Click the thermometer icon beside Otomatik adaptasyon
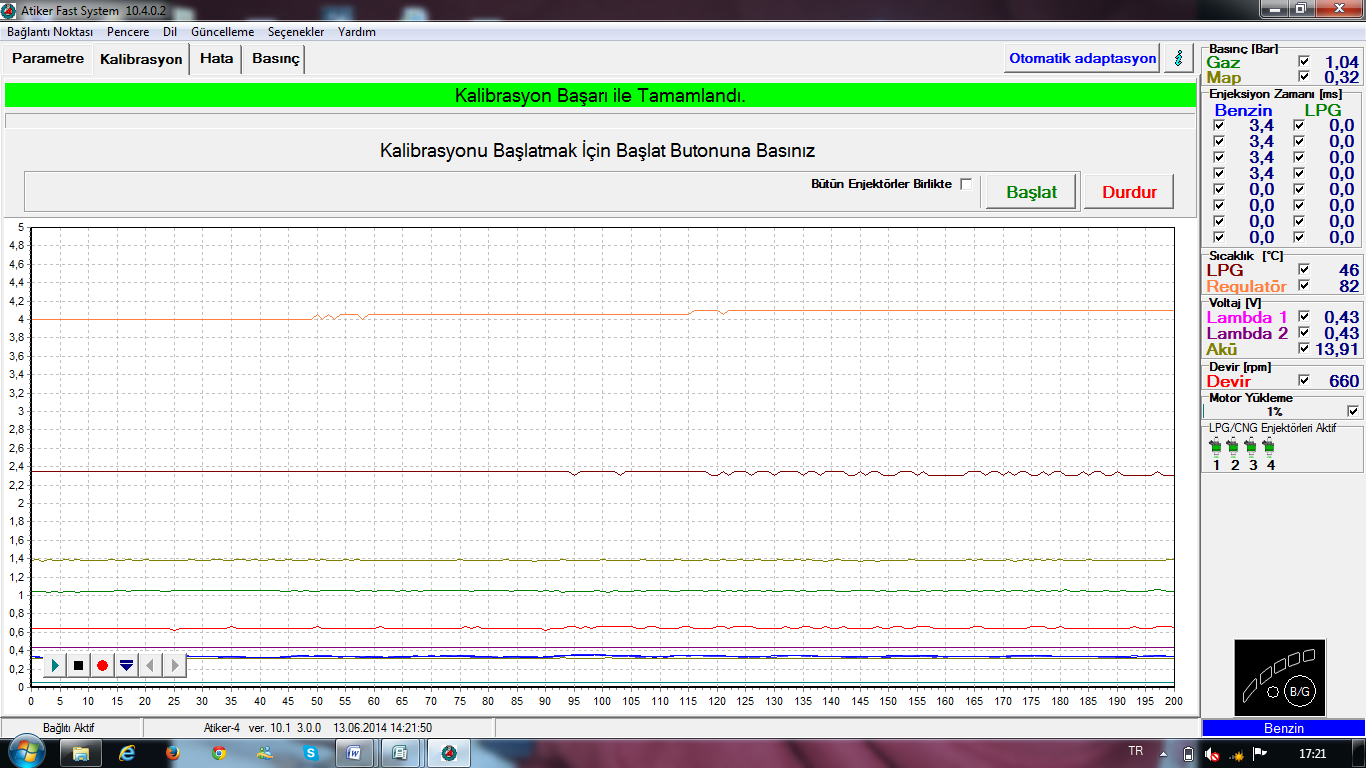1366x768 pixels. (1178, 58)
